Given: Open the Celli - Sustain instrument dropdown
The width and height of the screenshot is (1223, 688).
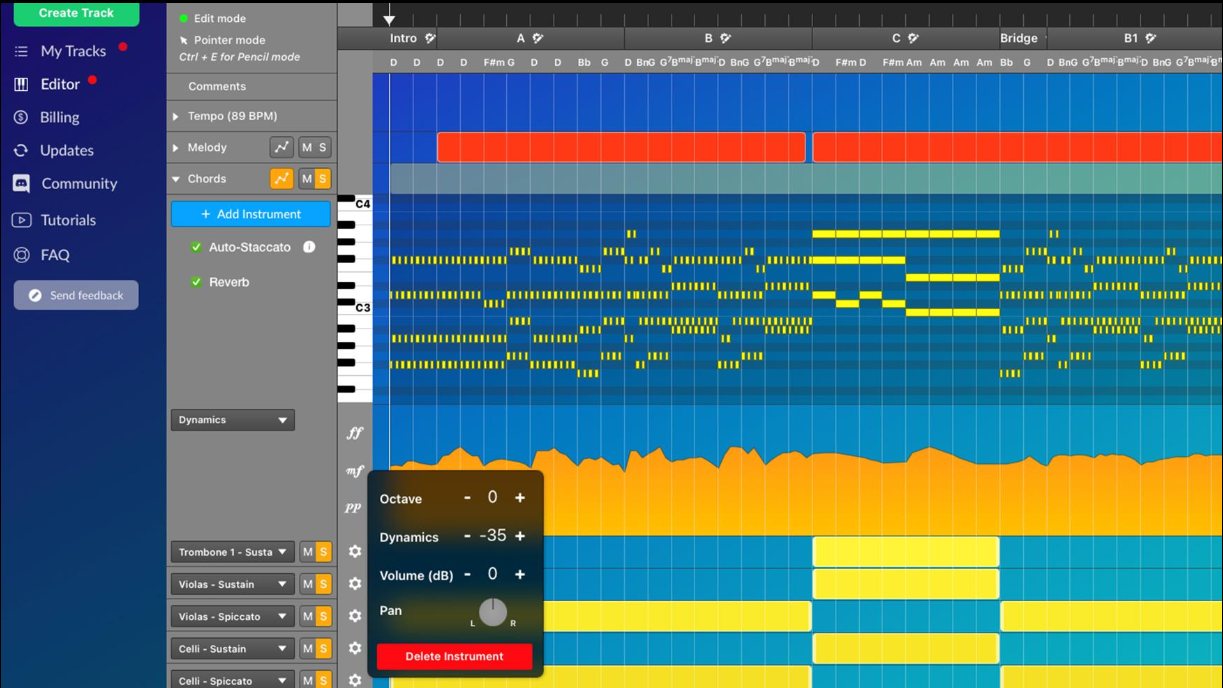Looking at the screenshot, I should 231,648.
